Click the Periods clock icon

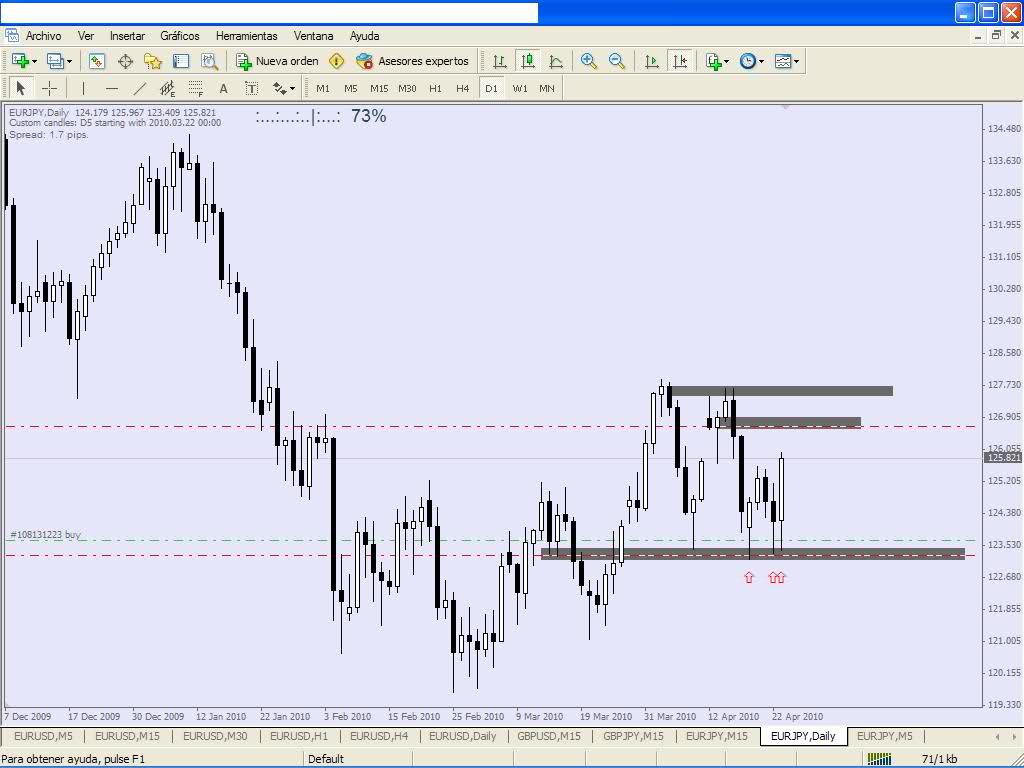(748, 61)
